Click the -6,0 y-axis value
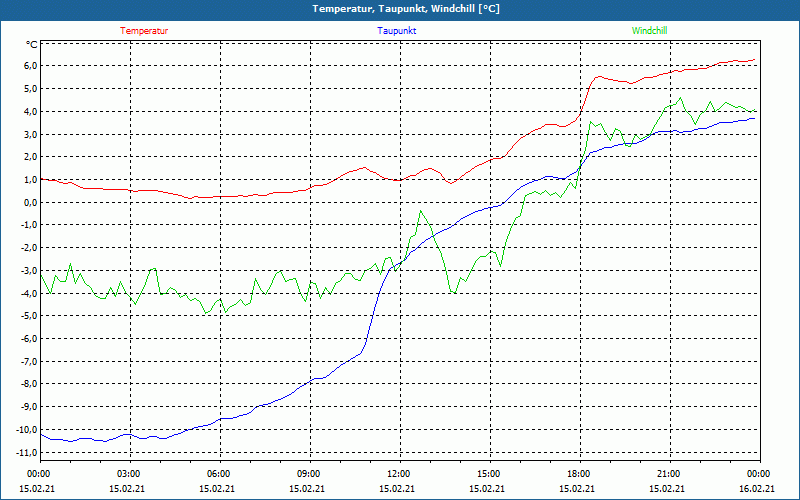The image size is (800, 500). (29, 339)
